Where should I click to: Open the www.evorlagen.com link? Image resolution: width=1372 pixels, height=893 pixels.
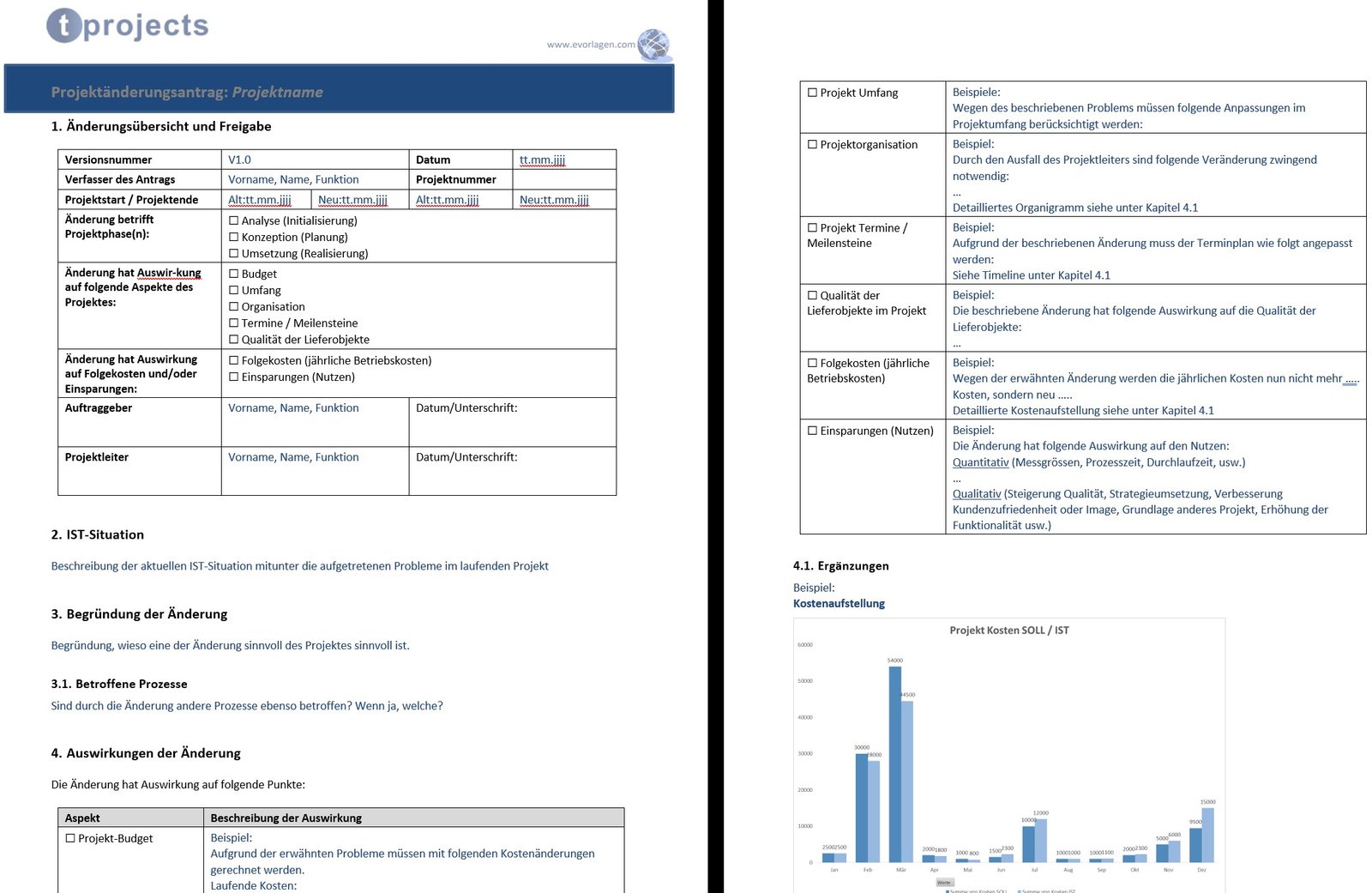[591, 45]
